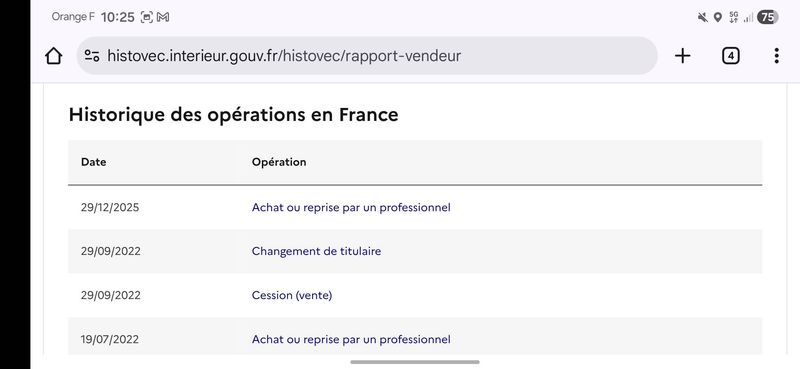Viewport: 800px width, 369px height.
Task: Tap the muted sound icon in status bar
Action: coord(703,17)
